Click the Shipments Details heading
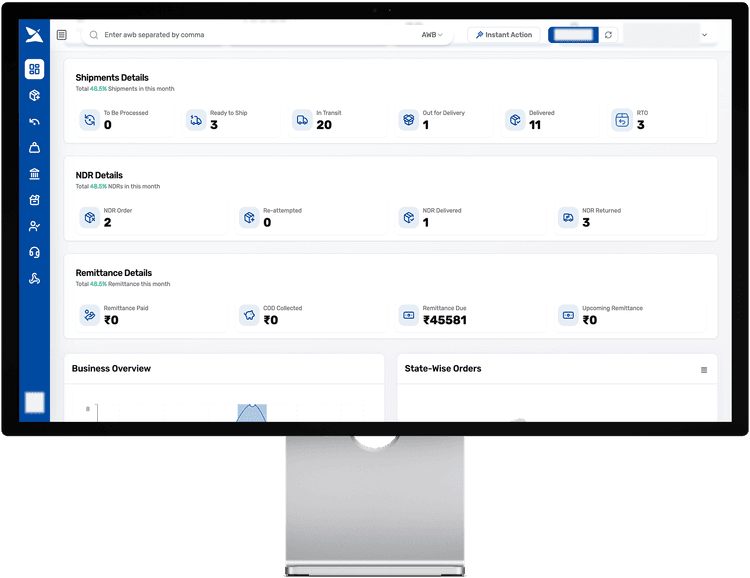Viewport: 750px width, 578px height. (x=112, y=78)
